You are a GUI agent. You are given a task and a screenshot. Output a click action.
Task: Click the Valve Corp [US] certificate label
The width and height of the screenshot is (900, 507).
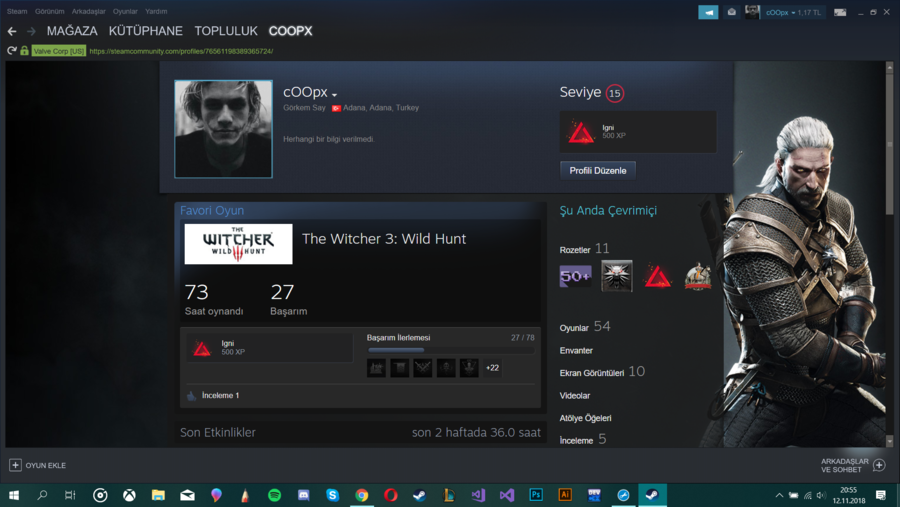[x=59, y=51]
